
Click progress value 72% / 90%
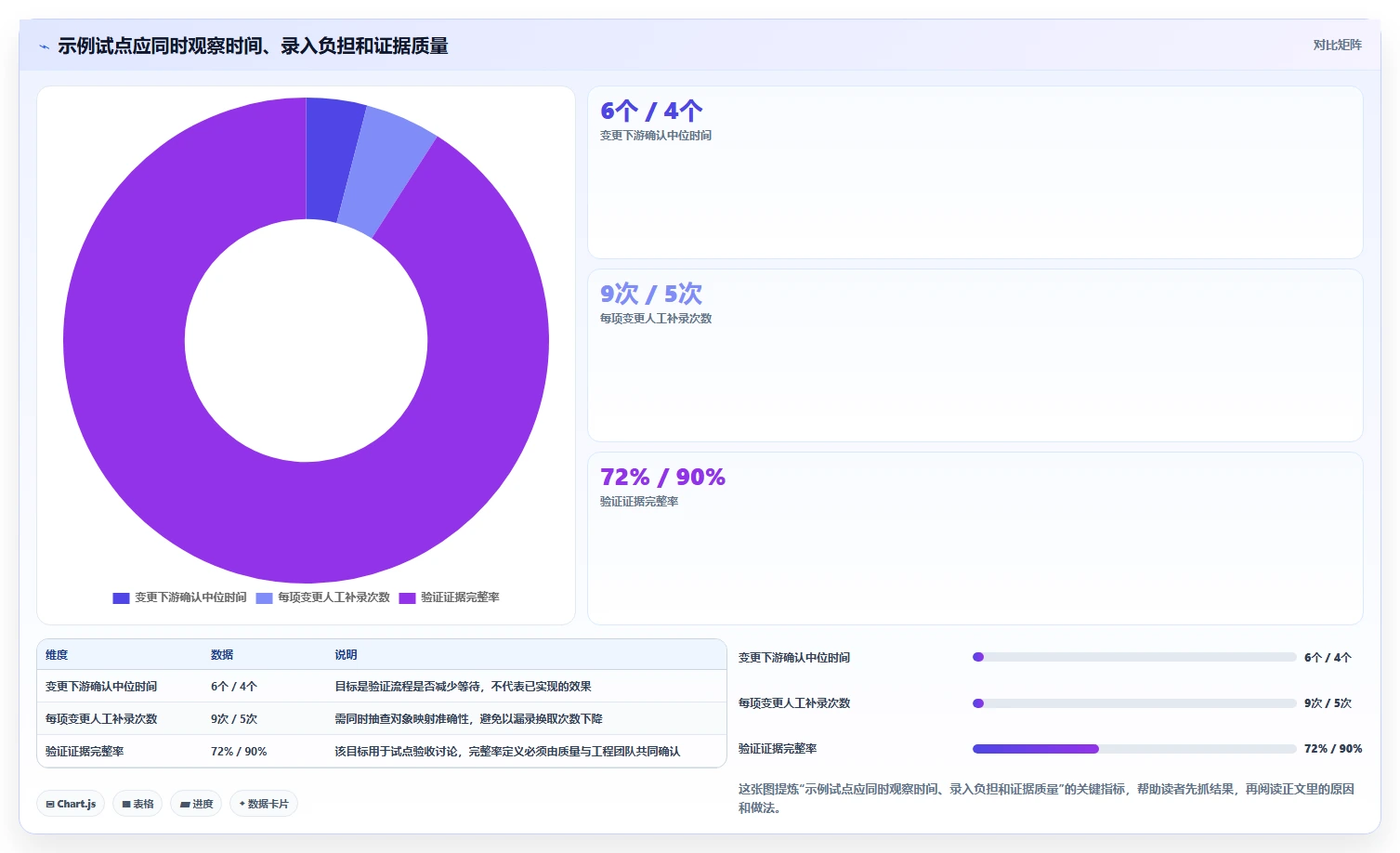1333,749
